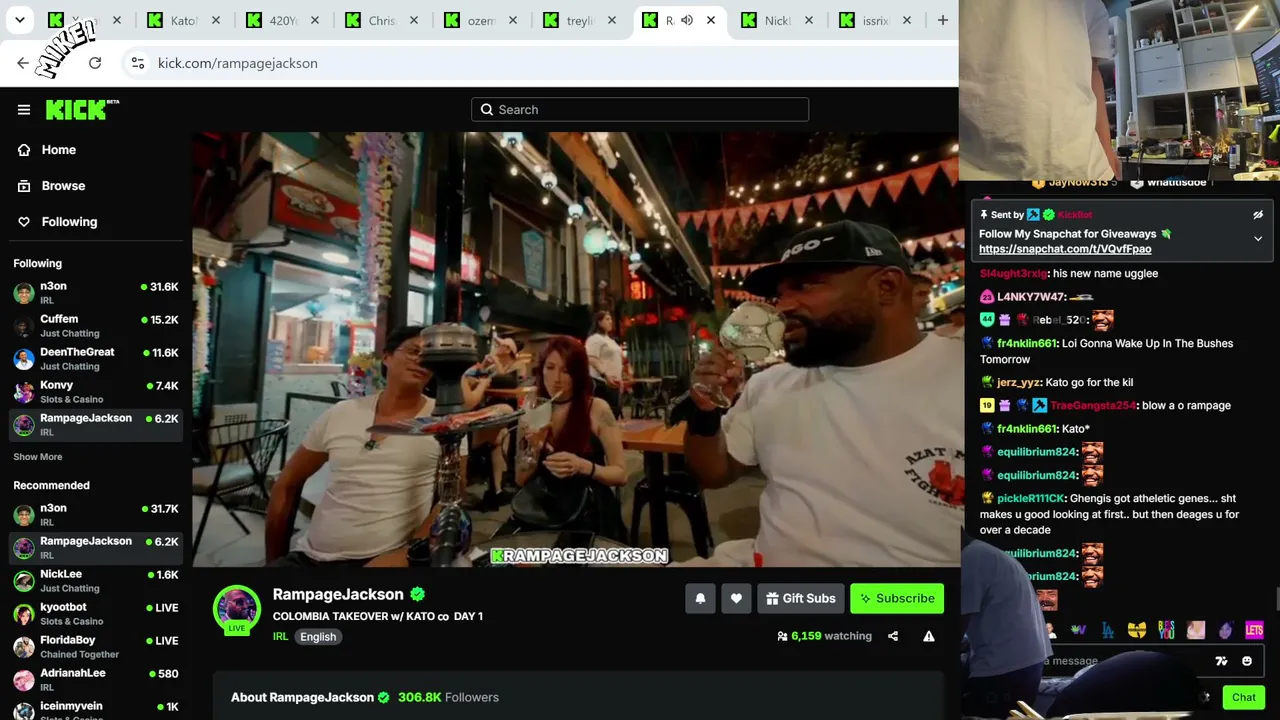This screenshot has height=720, width=1280.
Task: Click username jerz_yyz in chat
Action: pos(1019,382)
